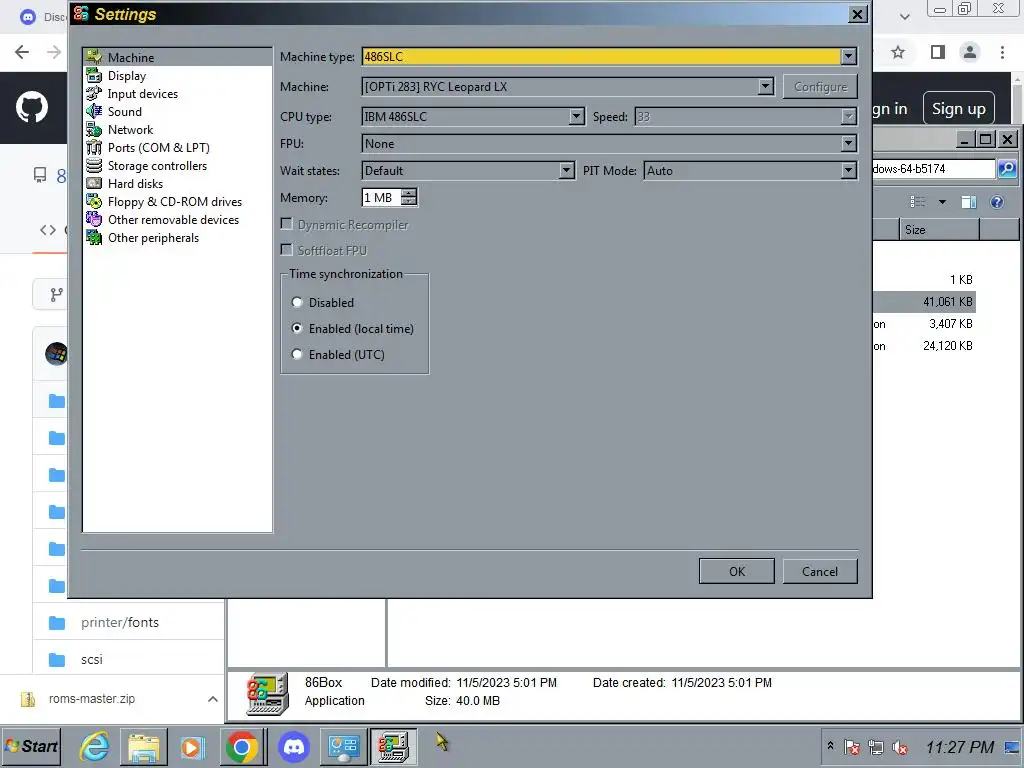Screen dimensions: 1024x768
Task: Expand the PIT Mode dropdown
Action: click(x=848, y=170)
